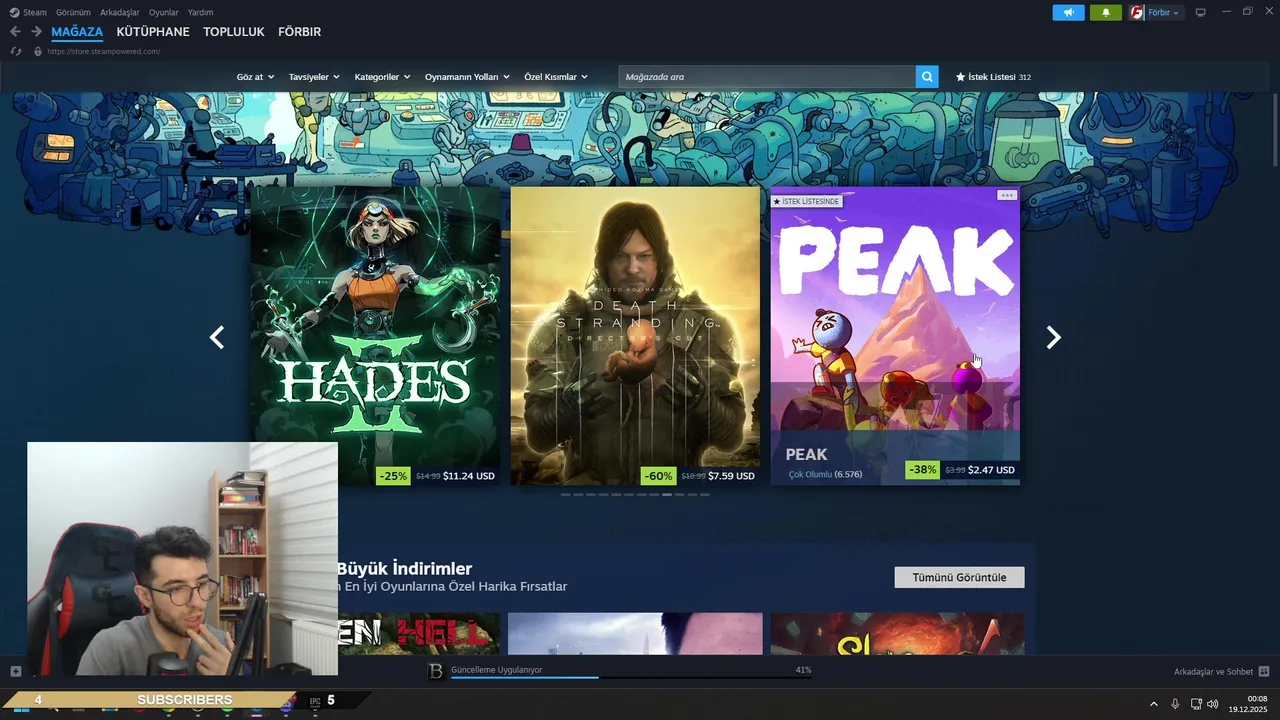Open the FÖRBİR profile tab

(299, 32)
